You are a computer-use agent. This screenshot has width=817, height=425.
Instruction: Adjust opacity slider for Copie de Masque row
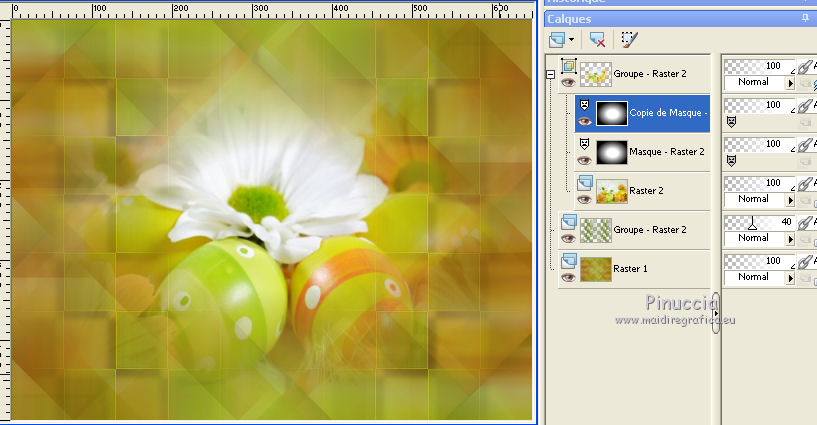pos(759,105)
